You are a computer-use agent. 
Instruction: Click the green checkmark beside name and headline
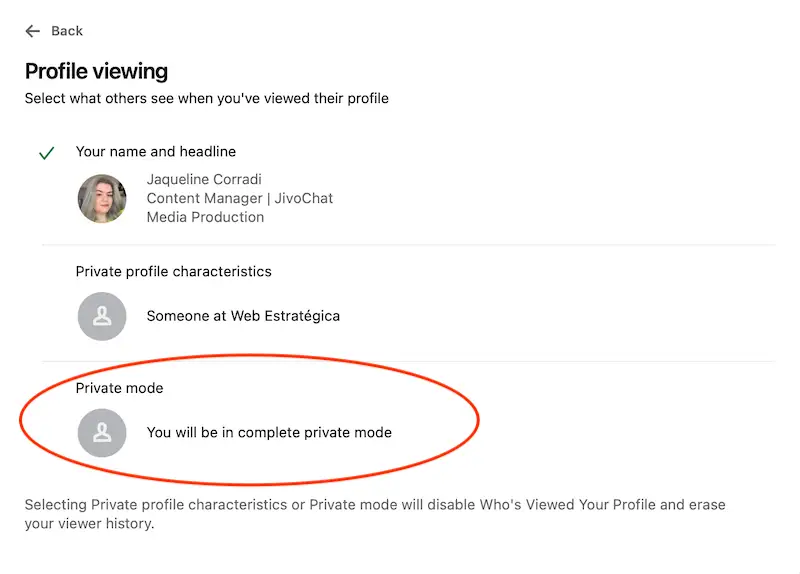(x=46, y=154)
